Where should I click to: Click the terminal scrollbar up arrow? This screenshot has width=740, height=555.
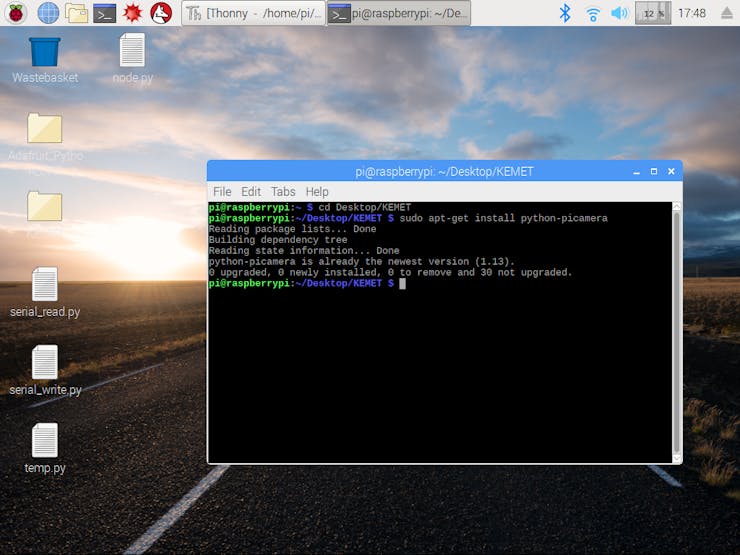(676, 206)
